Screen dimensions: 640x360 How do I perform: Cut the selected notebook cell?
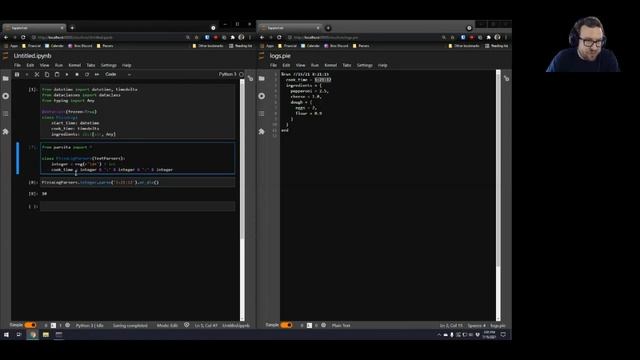click(x=37, y=75)
